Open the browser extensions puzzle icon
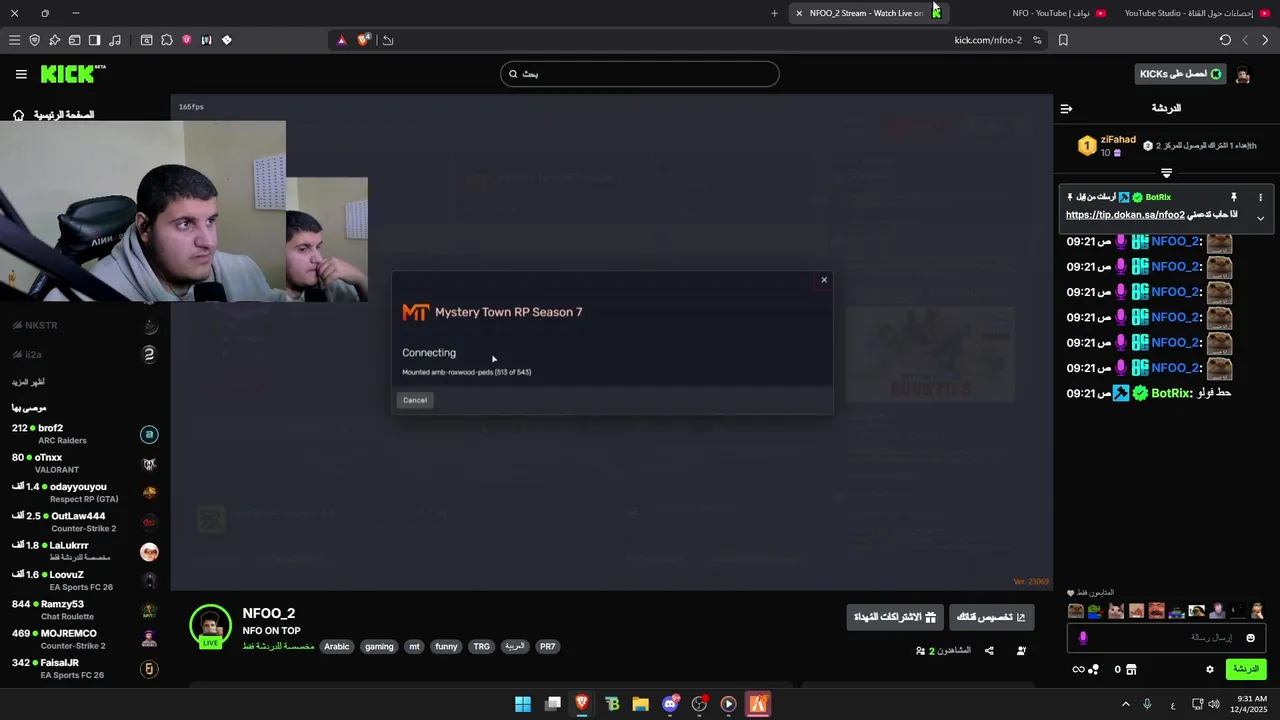Screen dimensions: 1280x720 166,40
